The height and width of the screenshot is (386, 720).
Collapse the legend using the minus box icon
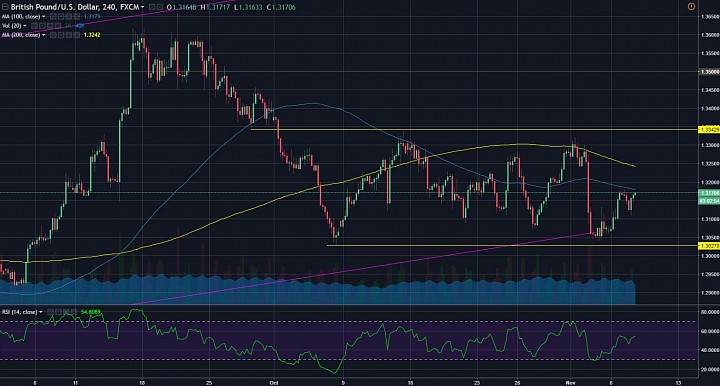coord(5,7)
